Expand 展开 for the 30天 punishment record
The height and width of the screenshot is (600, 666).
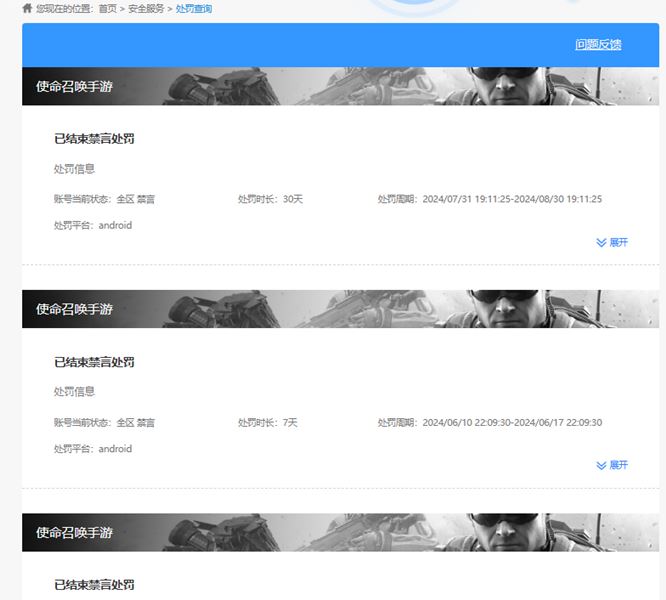612,242
